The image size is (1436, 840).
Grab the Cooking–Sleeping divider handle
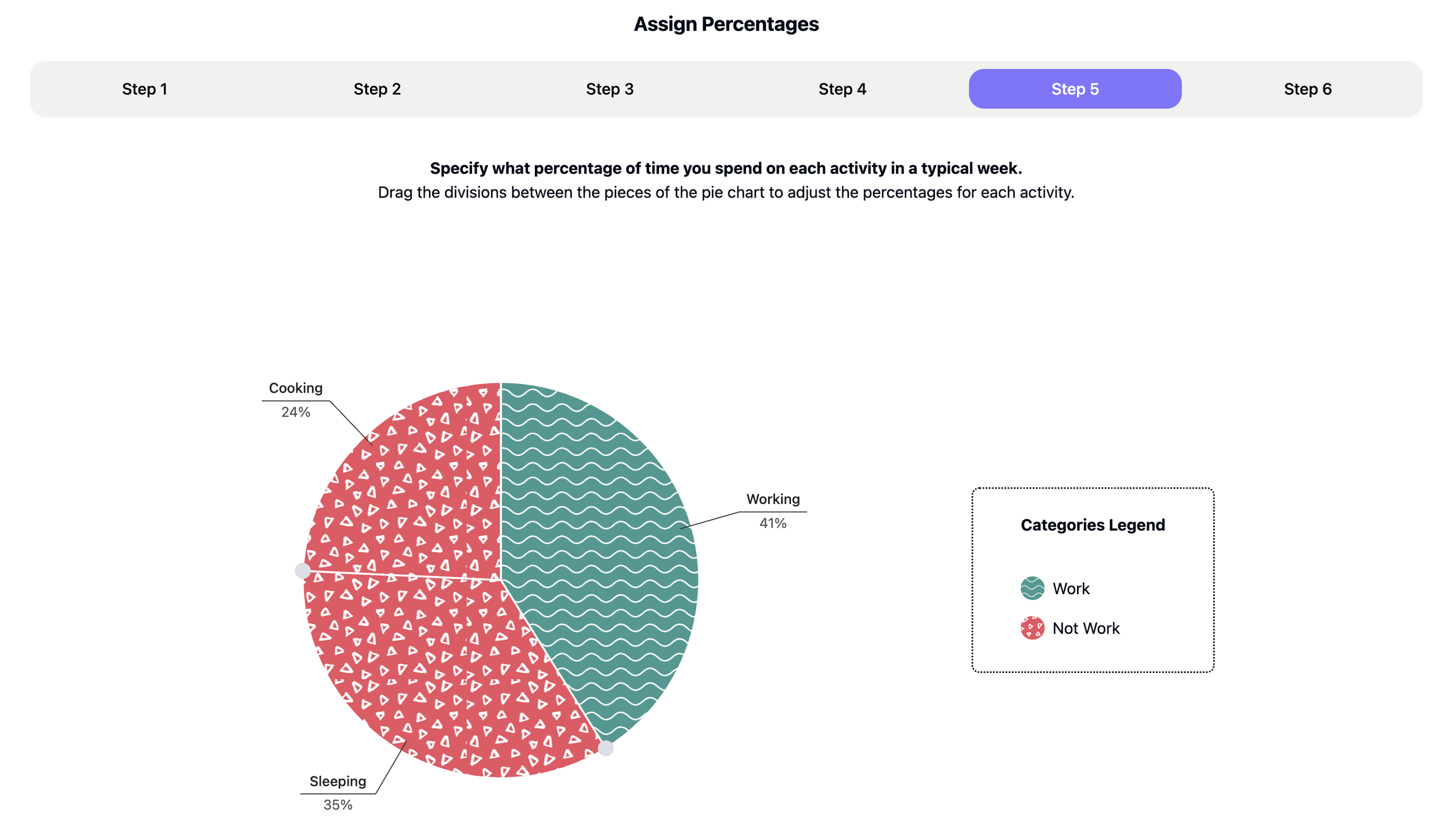click(303, 570)
